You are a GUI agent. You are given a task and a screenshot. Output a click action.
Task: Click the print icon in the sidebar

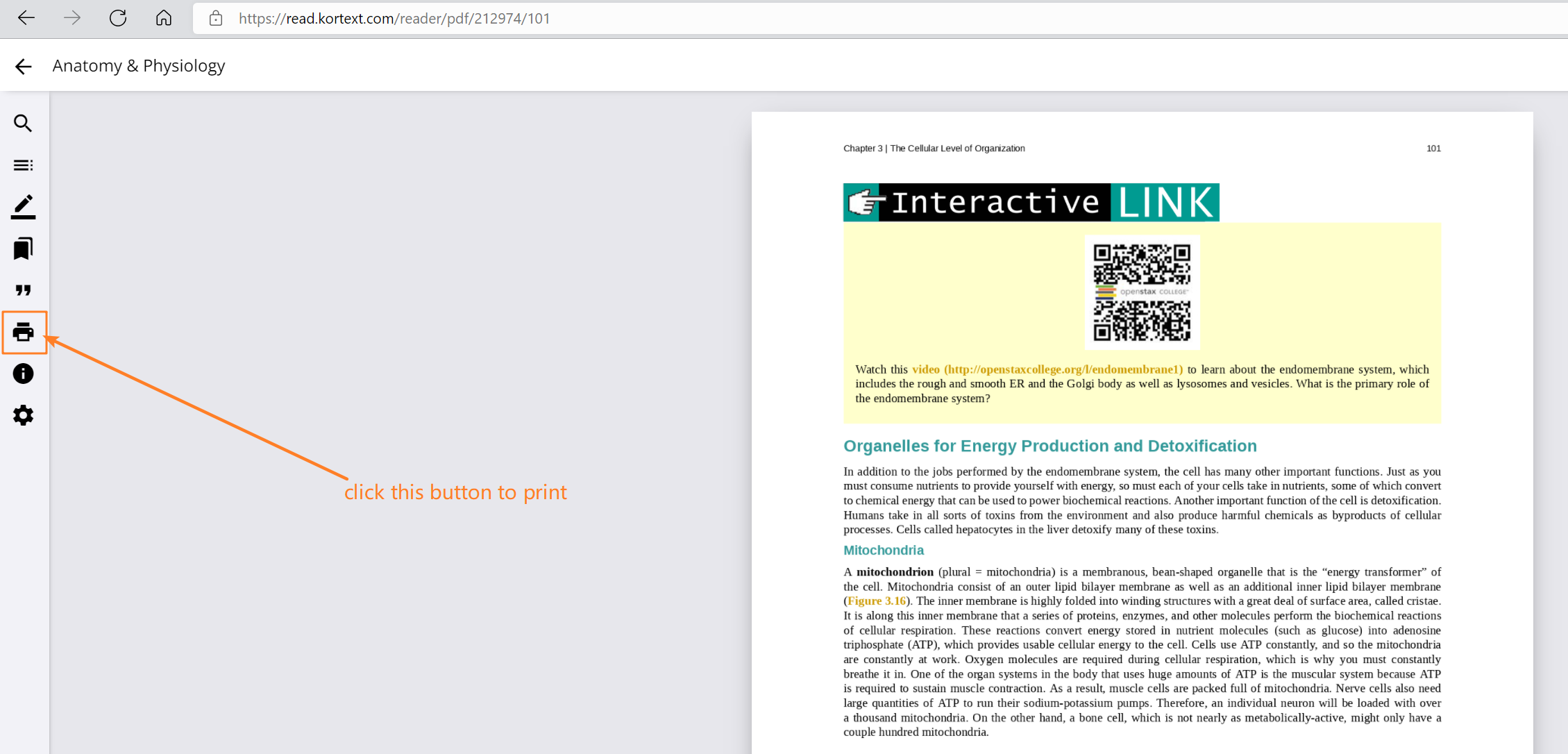pyautogui.click(x=23, y=332)
